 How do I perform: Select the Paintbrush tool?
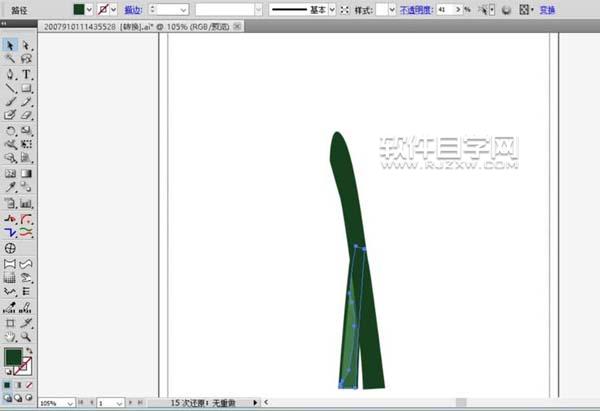click(x=10, y=101)
